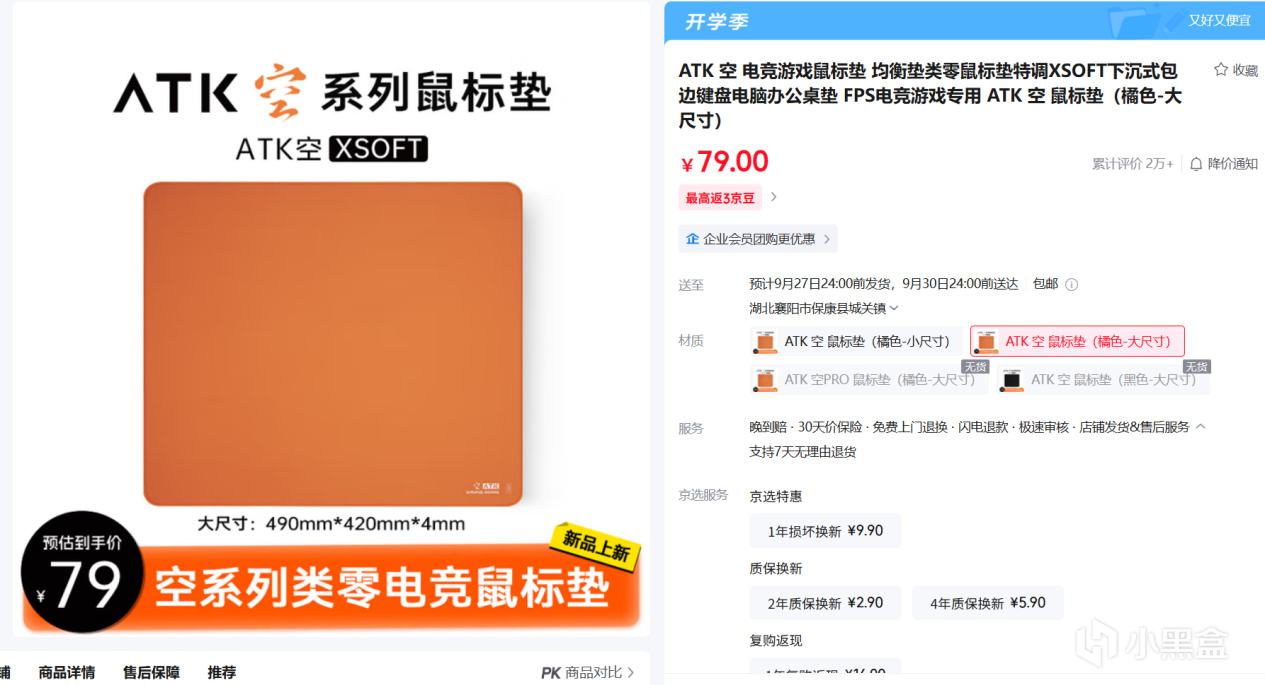Click the star icon to favorite item
The image size is (1265, 685).
[1220, 70]
